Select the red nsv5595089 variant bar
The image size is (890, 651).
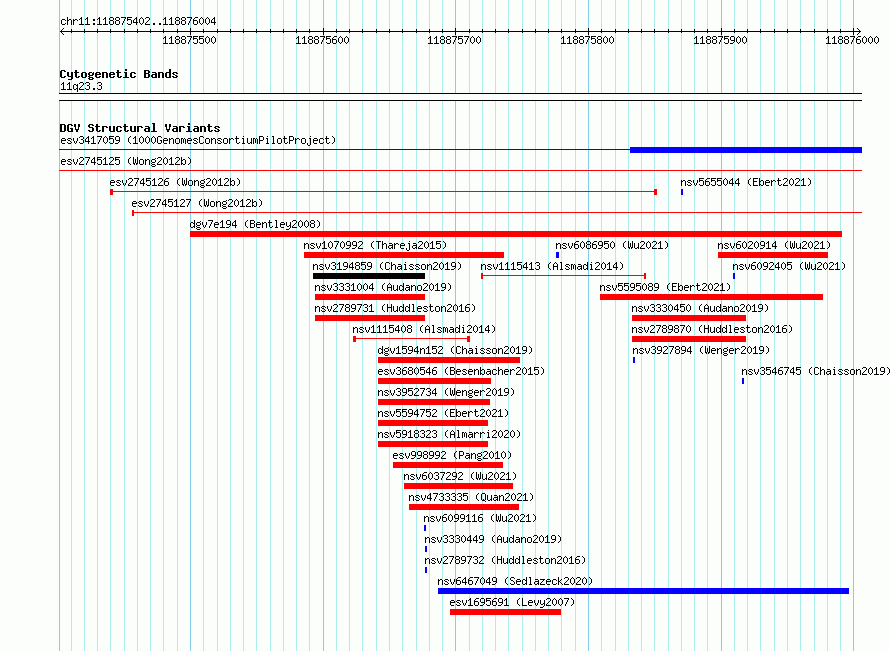coord(711,297)
